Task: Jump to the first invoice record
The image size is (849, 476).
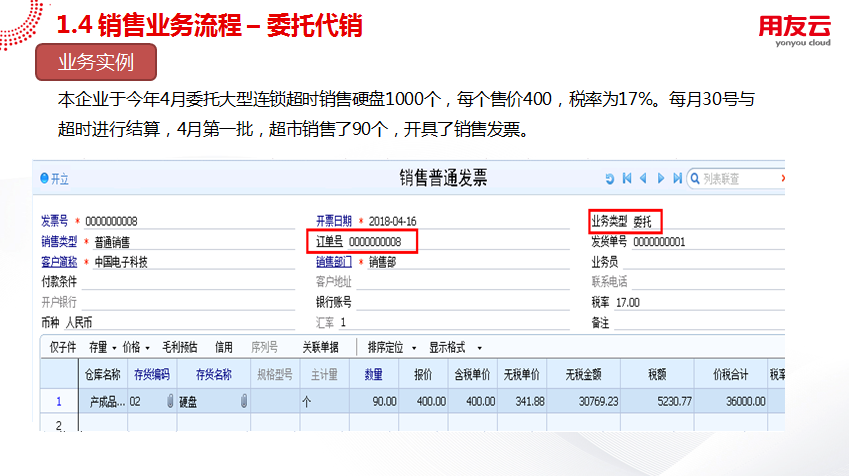Action: click(x=627, y=178)
